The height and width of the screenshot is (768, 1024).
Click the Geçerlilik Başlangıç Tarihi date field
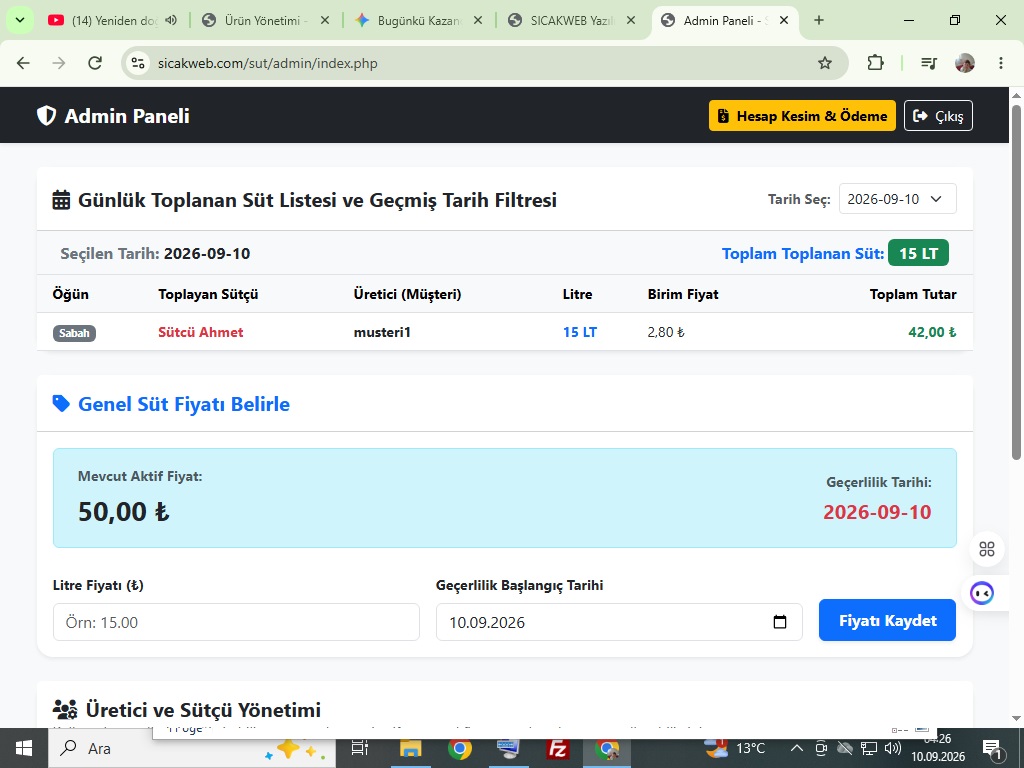click(619, 622)
